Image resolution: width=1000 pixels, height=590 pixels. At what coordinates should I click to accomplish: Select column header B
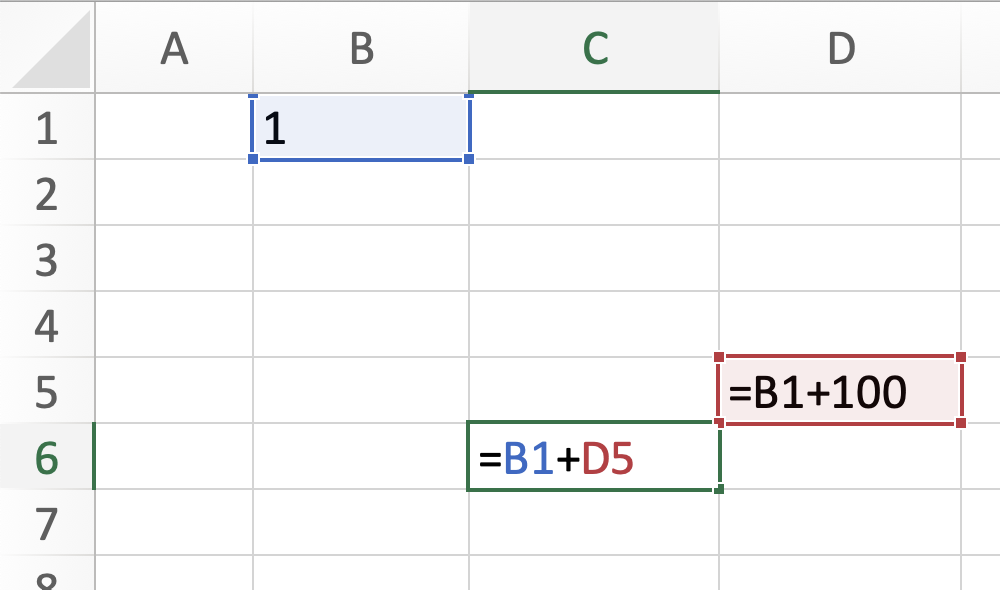point(361,45)
